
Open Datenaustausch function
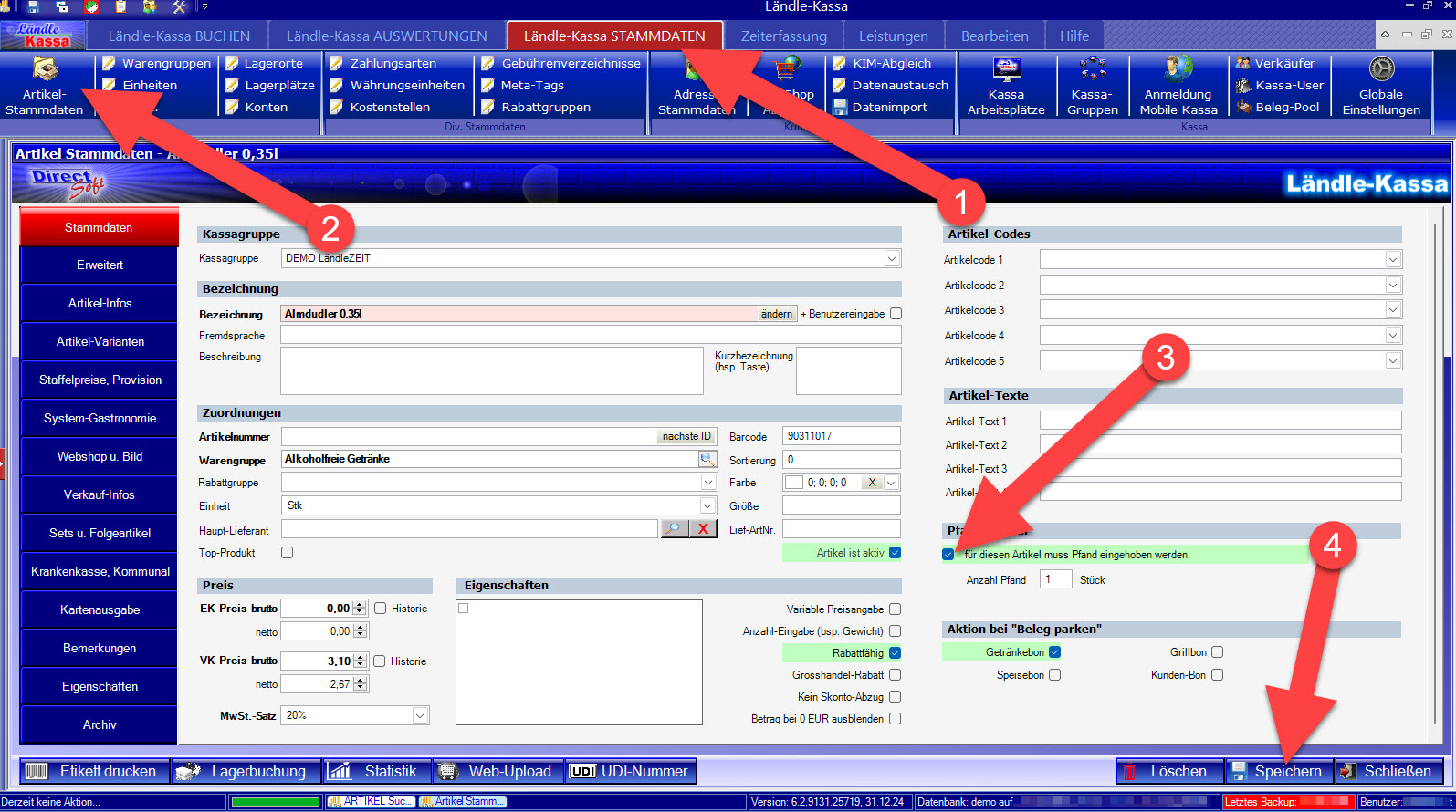pyautogui.click(x=890, y=85)
